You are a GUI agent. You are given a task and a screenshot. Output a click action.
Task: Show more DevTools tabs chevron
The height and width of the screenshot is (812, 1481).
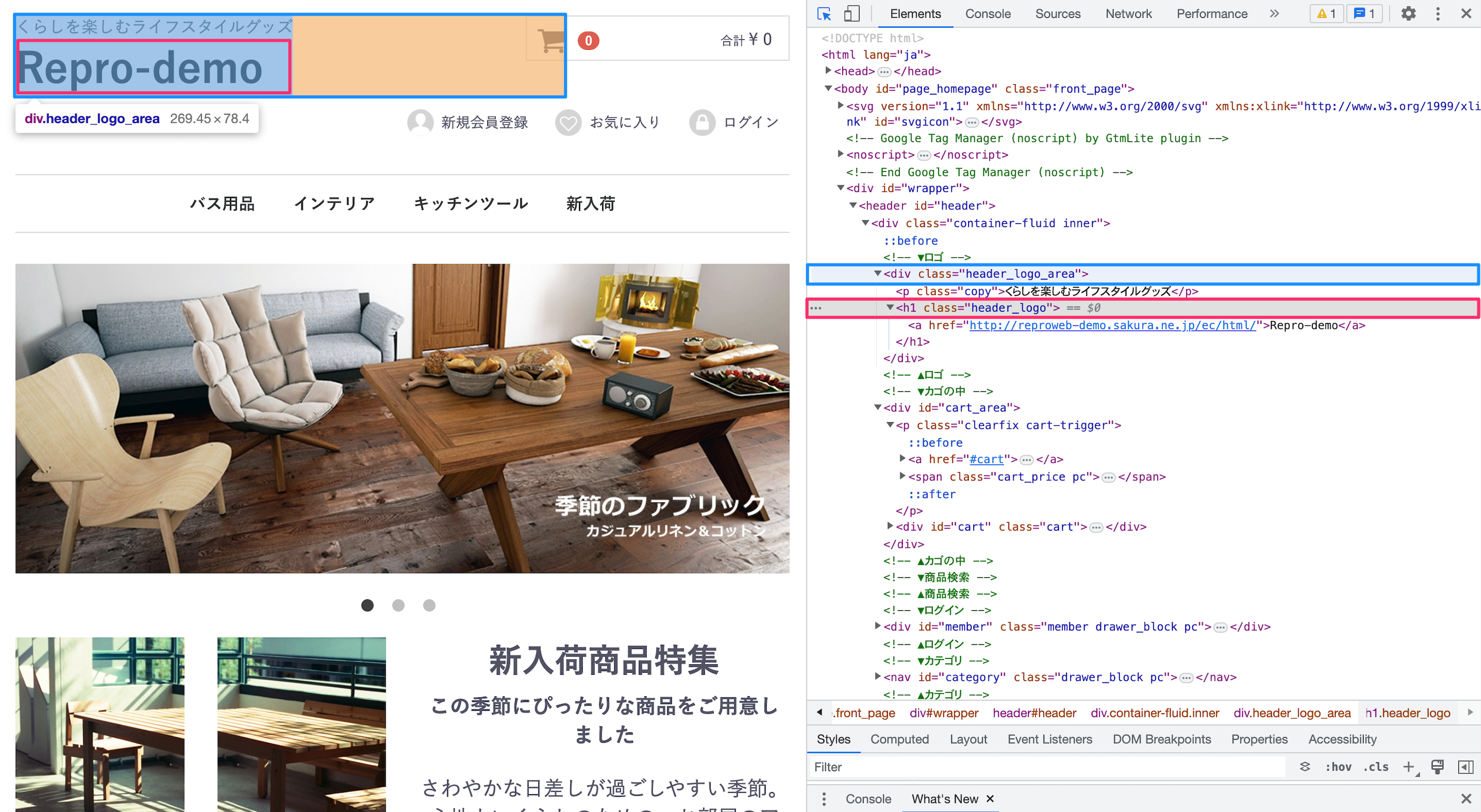click(1274, 14)
